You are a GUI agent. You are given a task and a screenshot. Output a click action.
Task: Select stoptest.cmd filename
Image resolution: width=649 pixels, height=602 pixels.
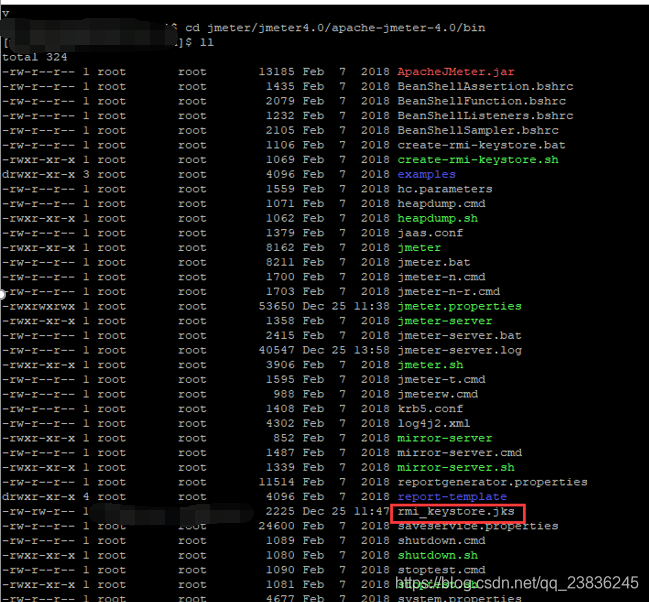[x=441, y=570]
